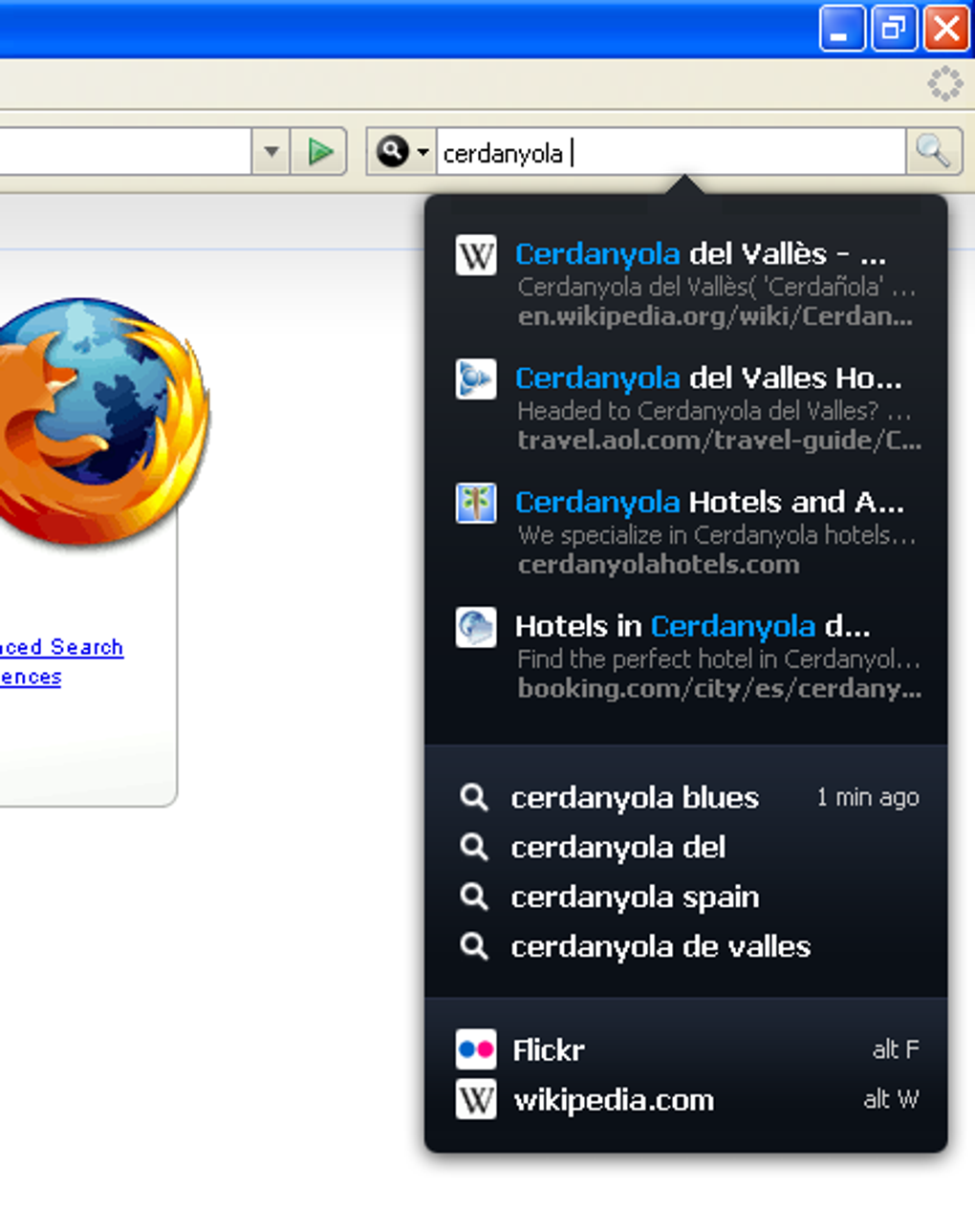This screenshot has height=1232, width=975.
Task: Open the address bar history dropdown
Action: point(271,152)
